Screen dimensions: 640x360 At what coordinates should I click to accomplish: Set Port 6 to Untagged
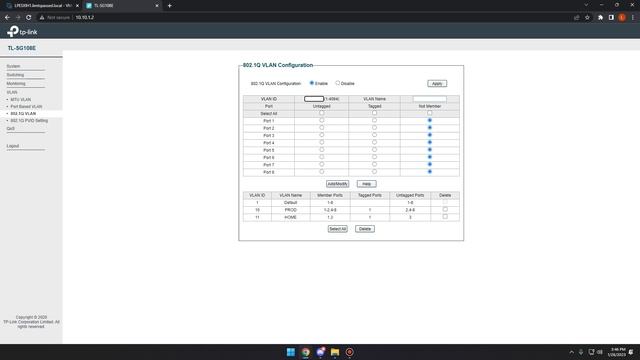point(322,157)
